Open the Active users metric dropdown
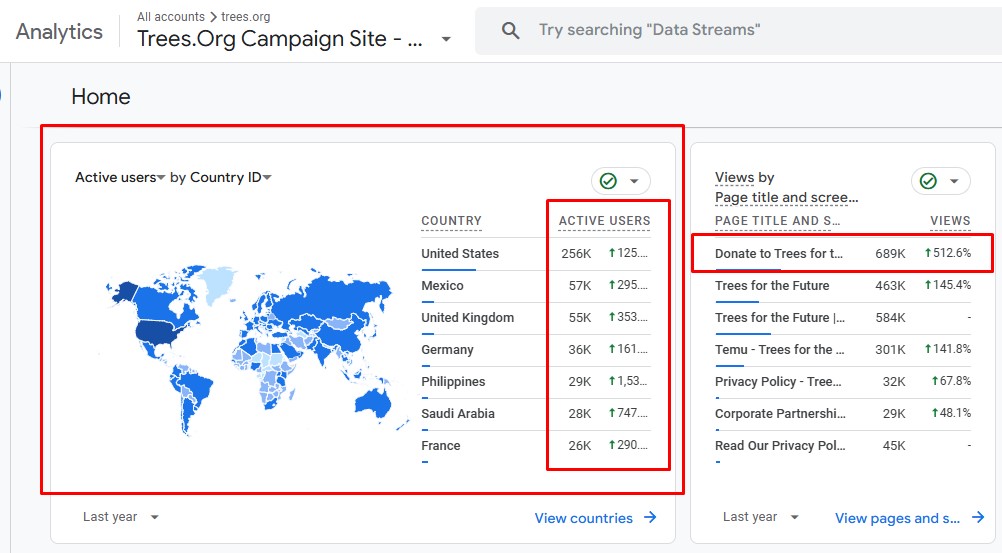The height and width of the screenshot is (553, 1002). pyautogui.click(x=120, y=177)
